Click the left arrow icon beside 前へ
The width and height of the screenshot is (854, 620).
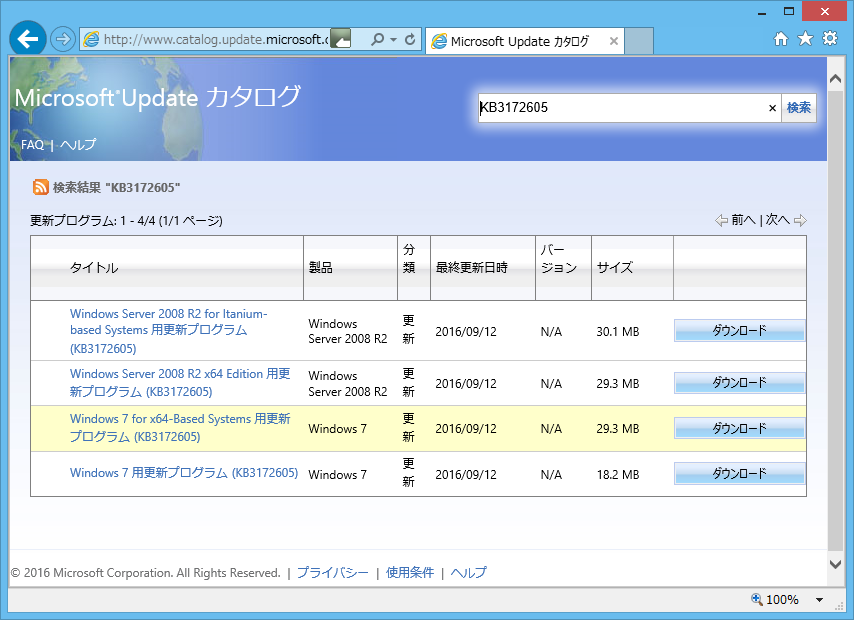[x=721, y=221]
